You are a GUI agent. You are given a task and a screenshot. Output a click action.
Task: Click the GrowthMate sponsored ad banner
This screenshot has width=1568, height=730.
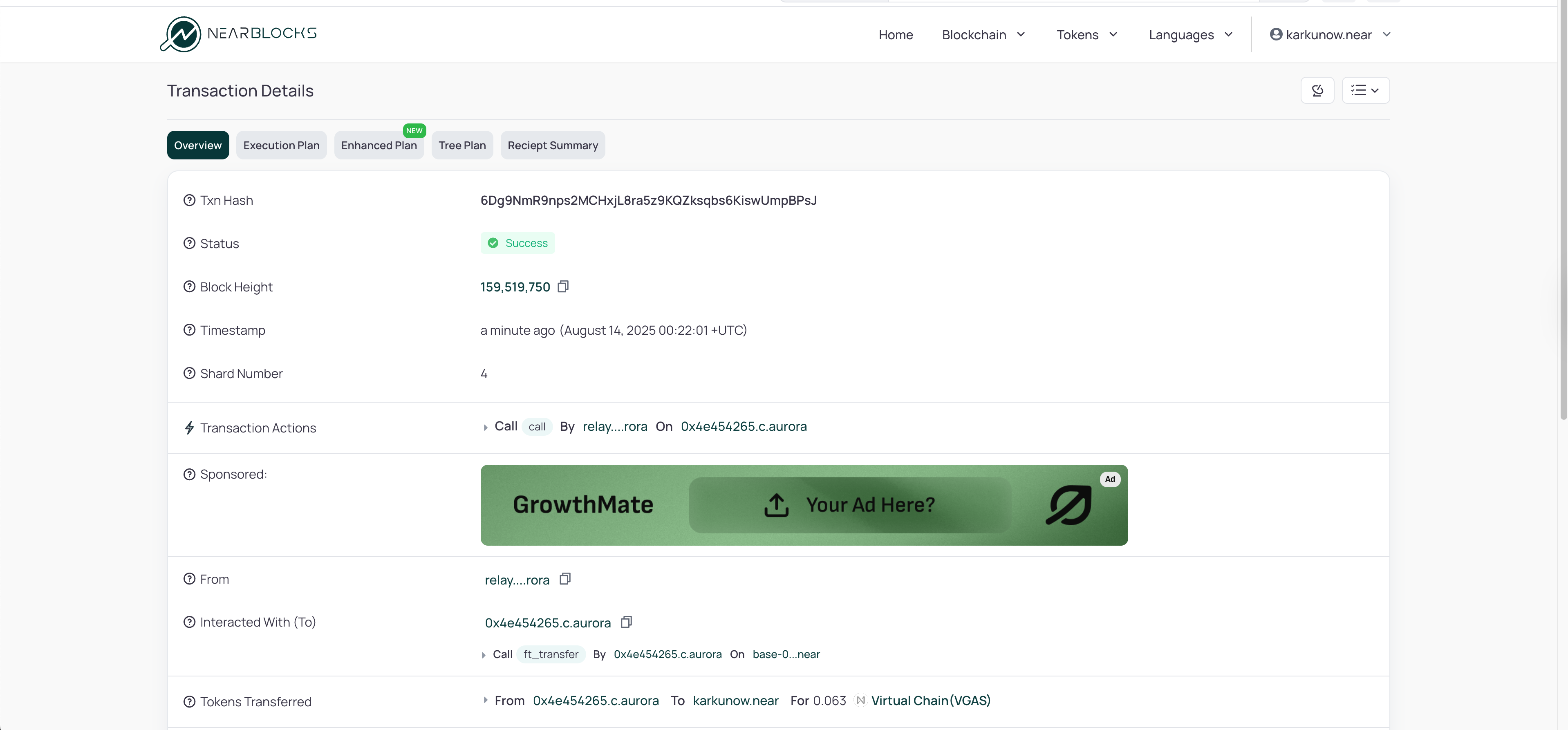[804, 505]
